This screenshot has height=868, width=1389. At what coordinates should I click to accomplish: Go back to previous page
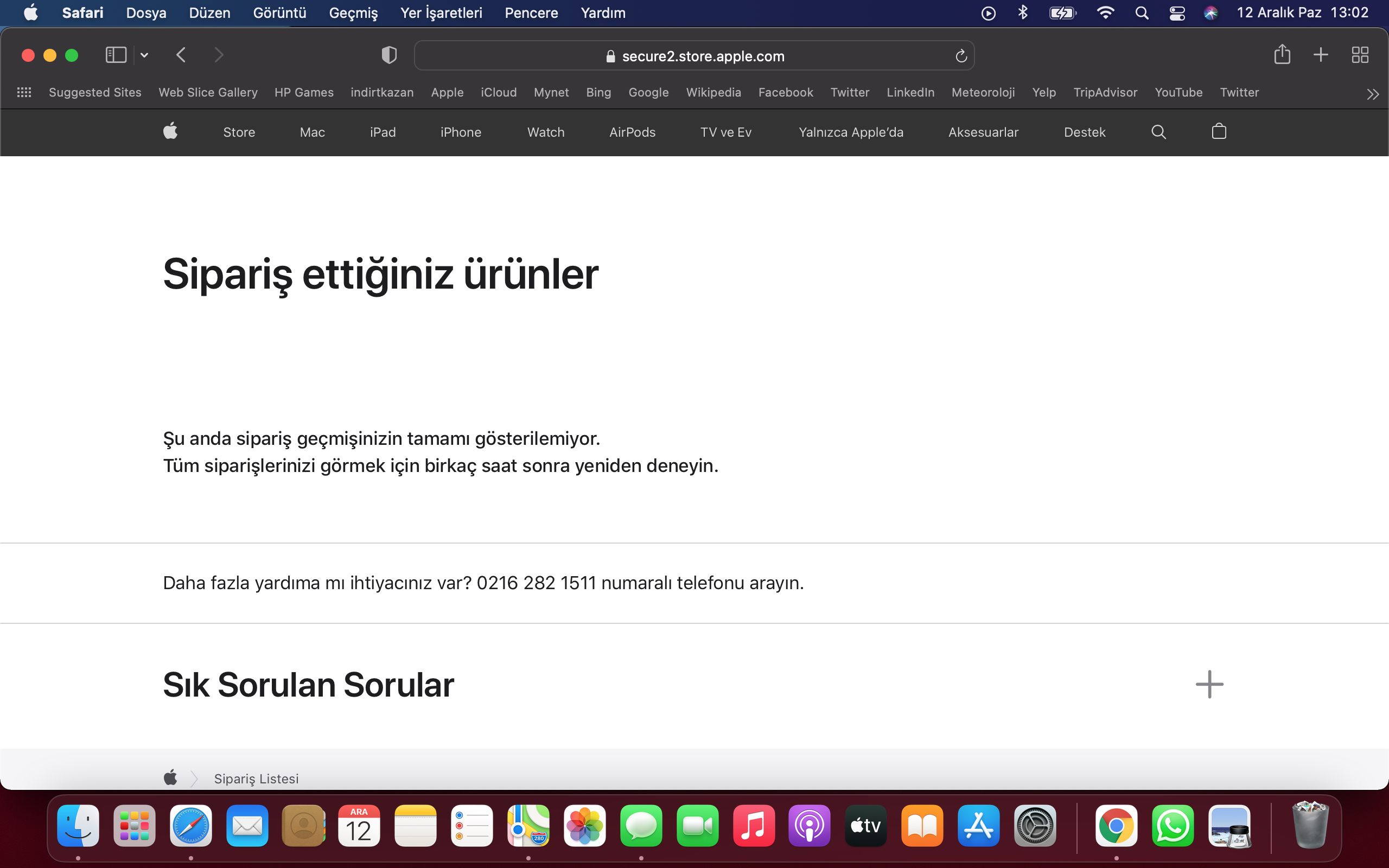click(181, 55)
